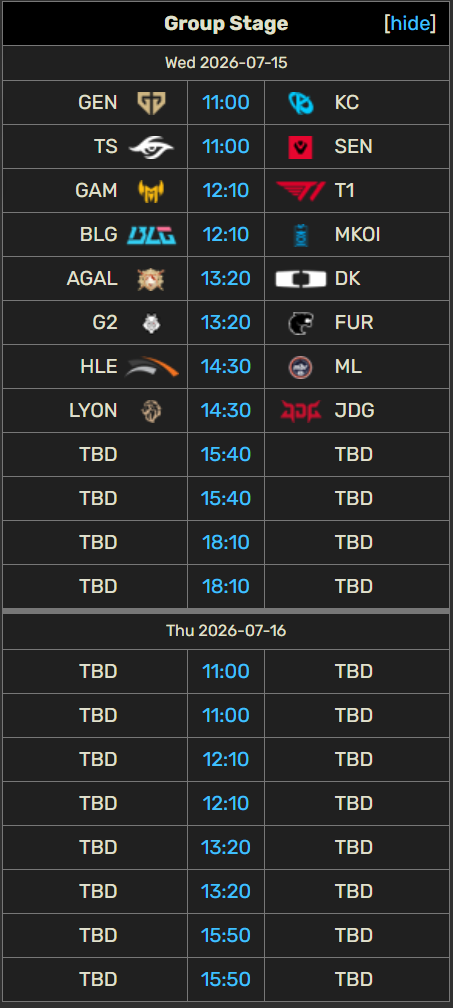This screenshot has height=1008, width=453.
Task: Click the LYON lion logo
Action: tap(152, 410)
